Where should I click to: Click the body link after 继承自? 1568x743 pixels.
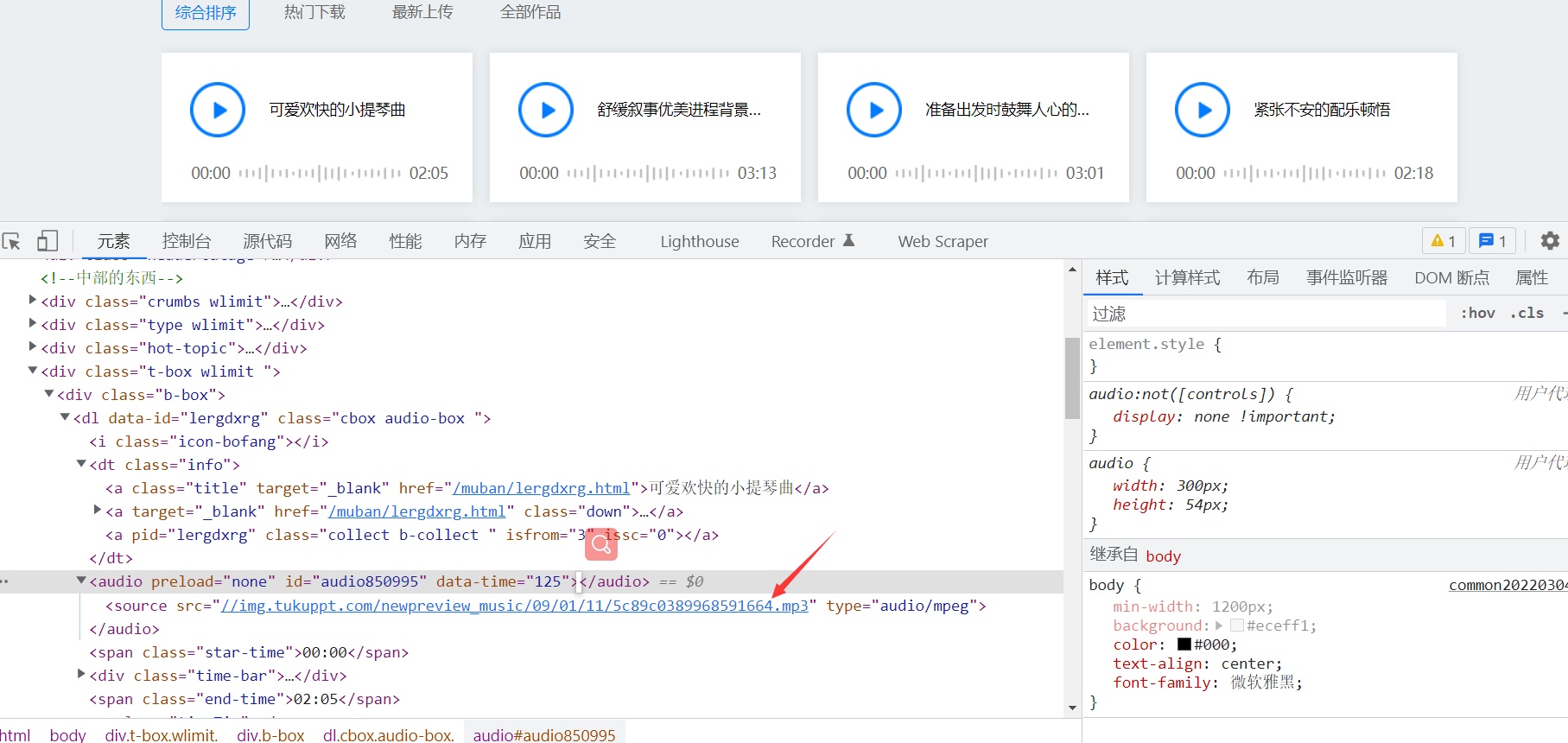(1163, 556)
